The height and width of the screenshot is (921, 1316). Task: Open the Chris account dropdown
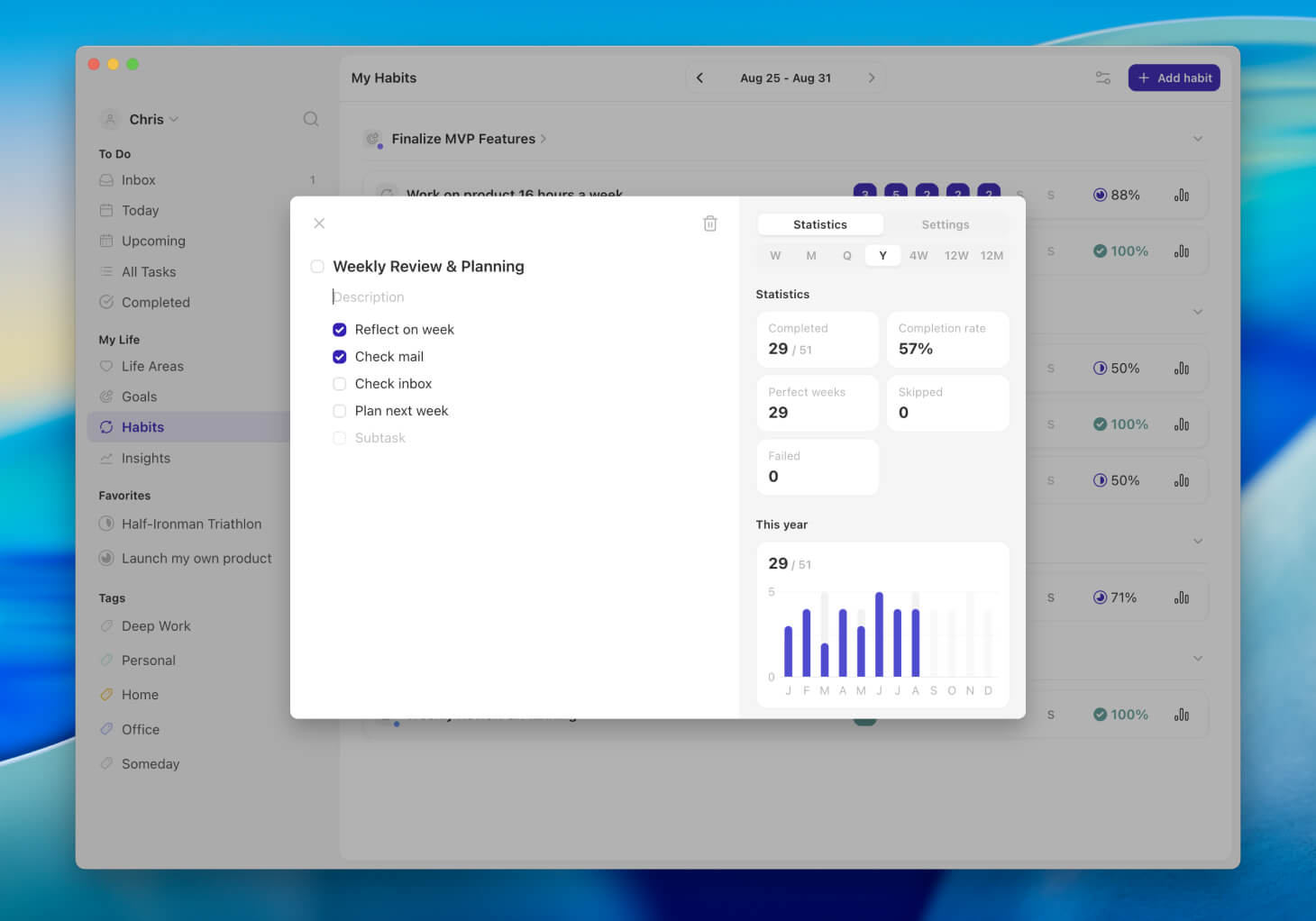153,119
